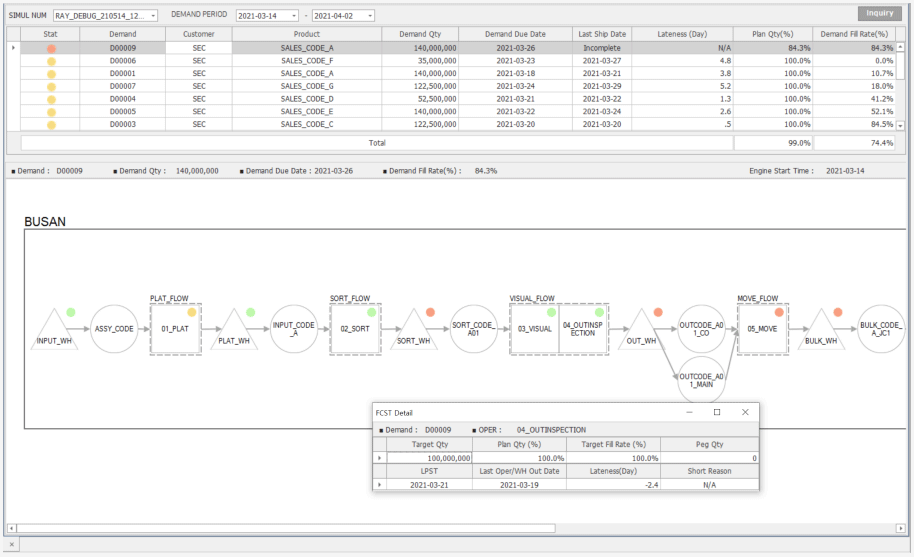Click the 02_SORT operation node

pyautogui.click(x=355, y=329)
